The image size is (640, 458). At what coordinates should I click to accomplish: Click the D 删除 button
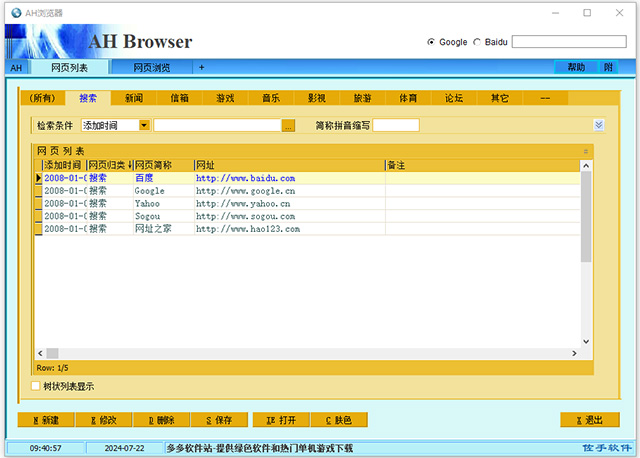(162, 420)
